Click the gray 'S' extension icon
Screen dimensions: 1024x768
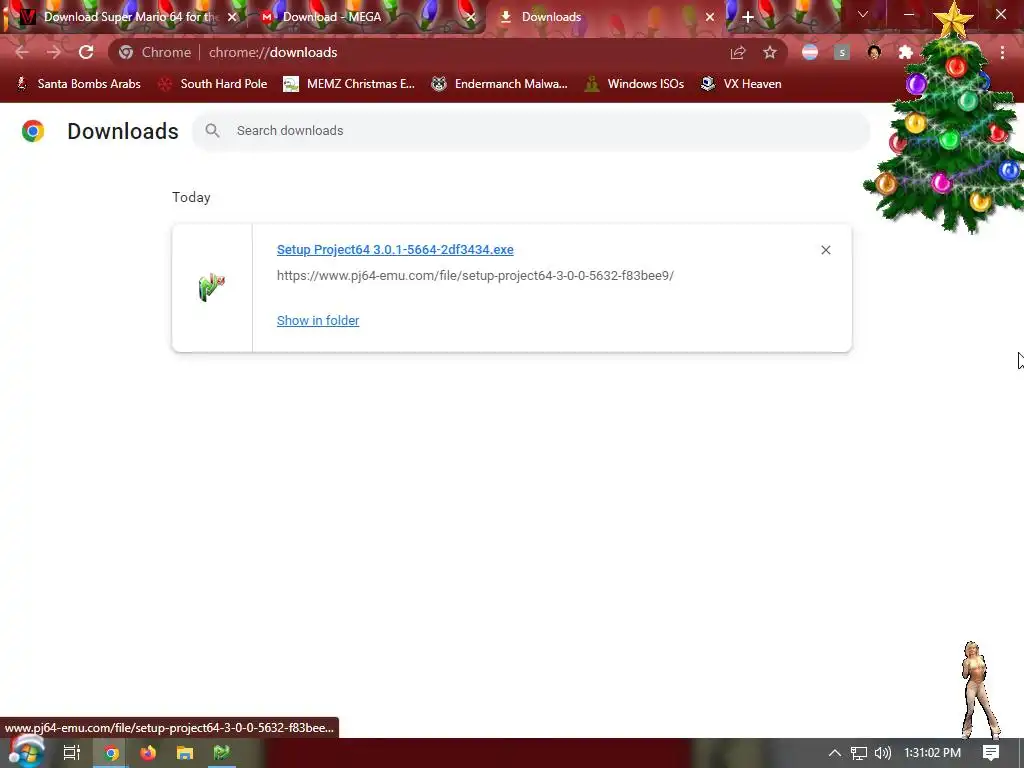point(842,52)
